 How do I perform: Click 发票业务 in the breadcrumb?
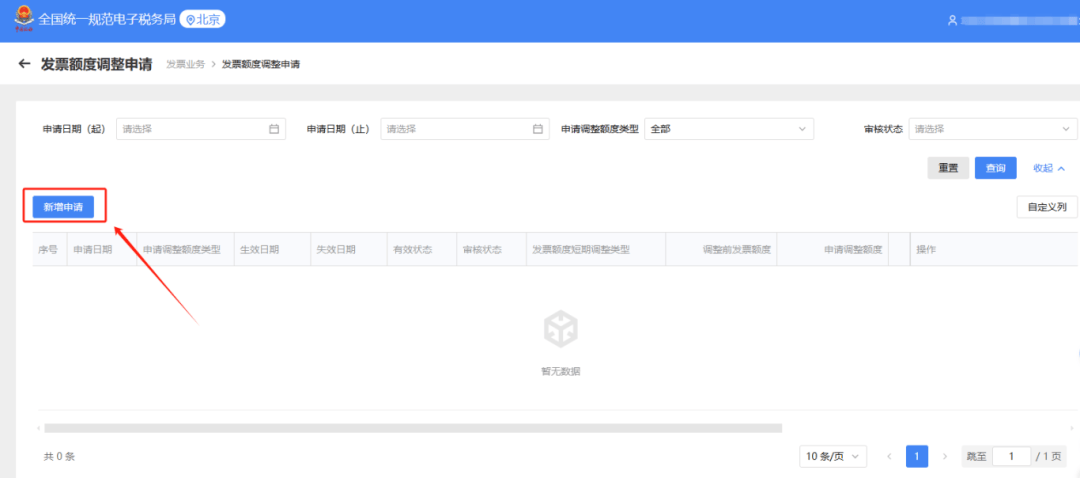click(185, 64)
